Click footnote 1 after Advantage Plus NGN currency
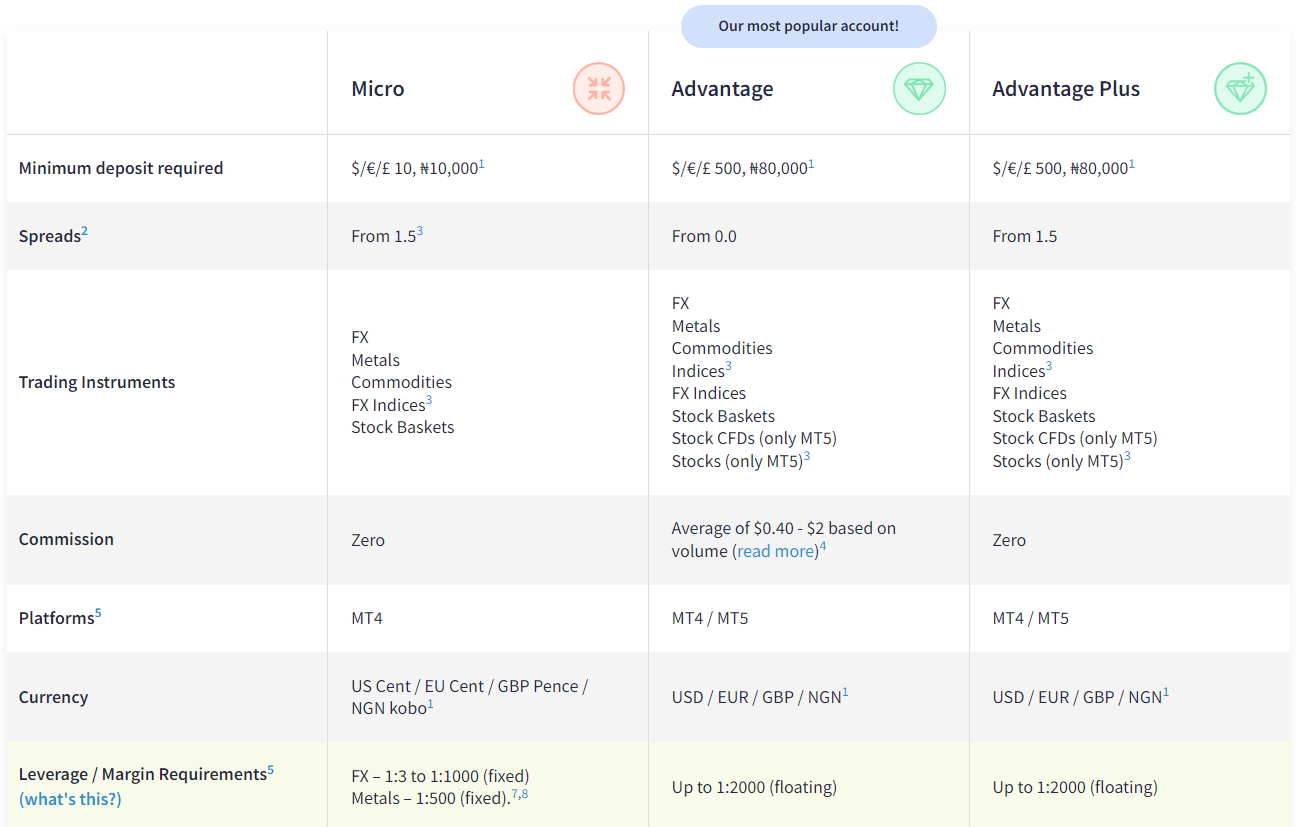The width and height of the screenshot is (1296, 827). [x=1166, y=692]
